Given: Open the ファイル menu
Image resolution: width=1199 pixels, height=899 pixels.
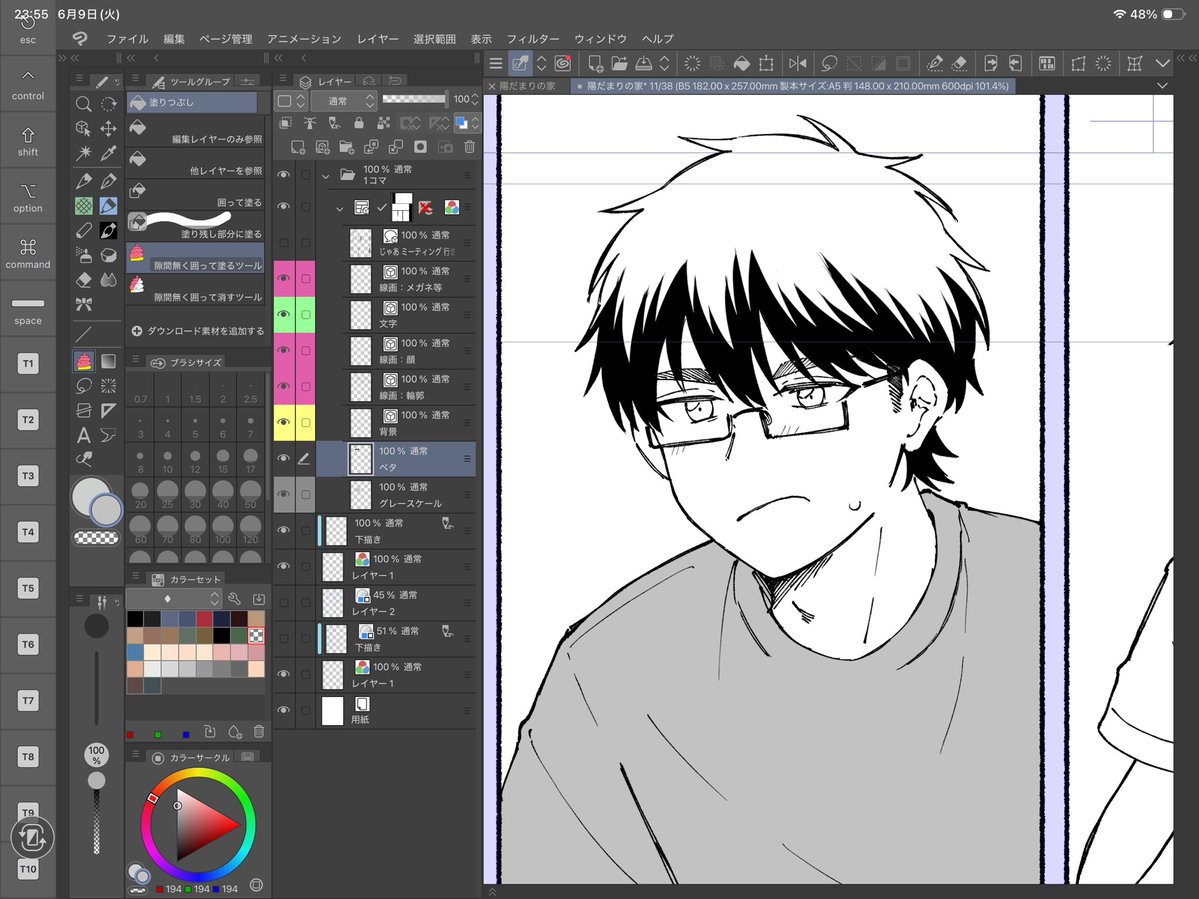Looking at the screenshot, I should click(127, 39).
